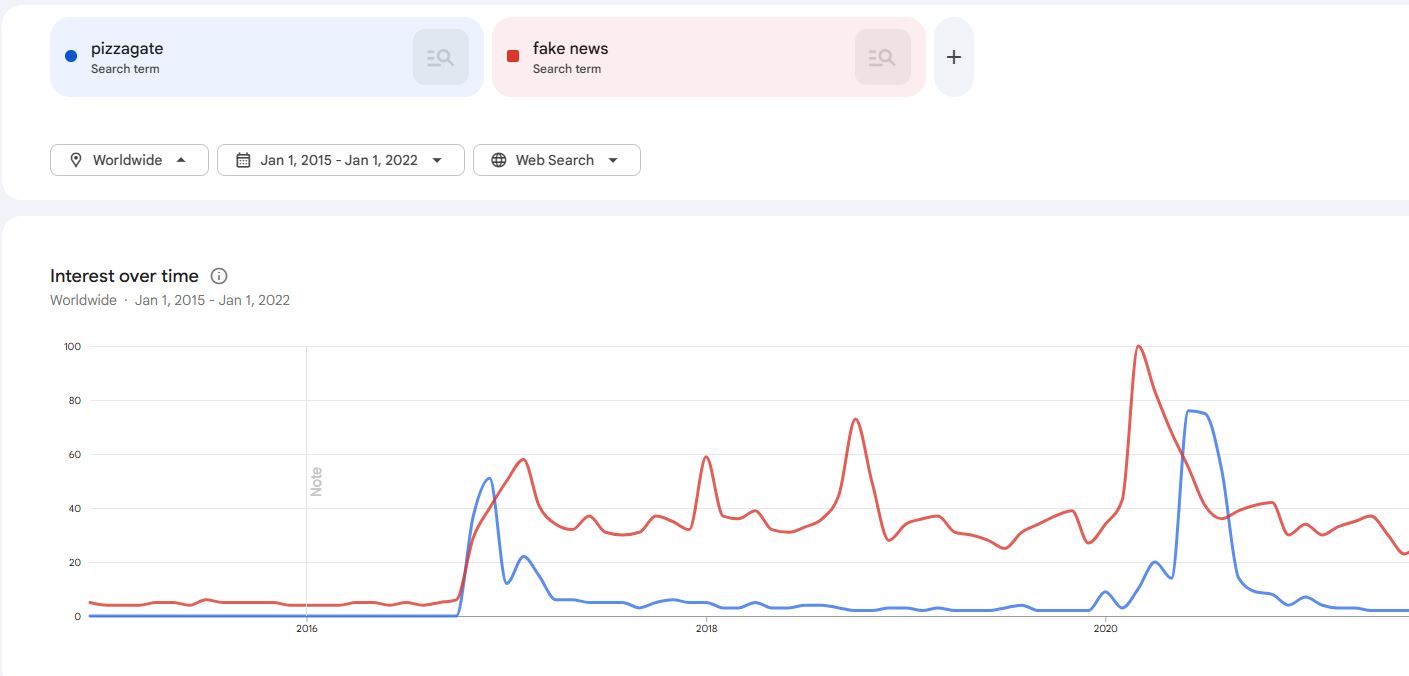Click globe icon in Web Search filter
The width and height of the screenshot is (1409, 676).
(x=499, y=160)
